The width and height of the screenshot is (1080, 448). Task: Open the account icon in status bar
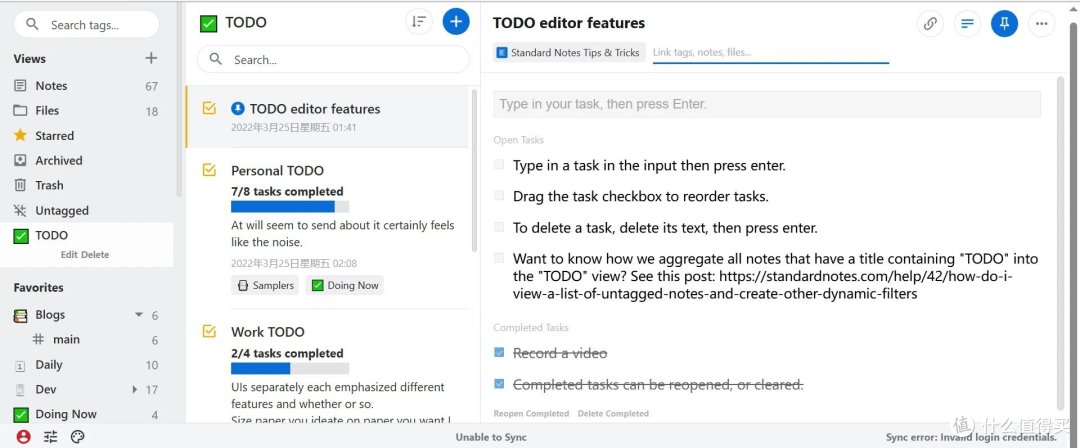click(24, 436)
